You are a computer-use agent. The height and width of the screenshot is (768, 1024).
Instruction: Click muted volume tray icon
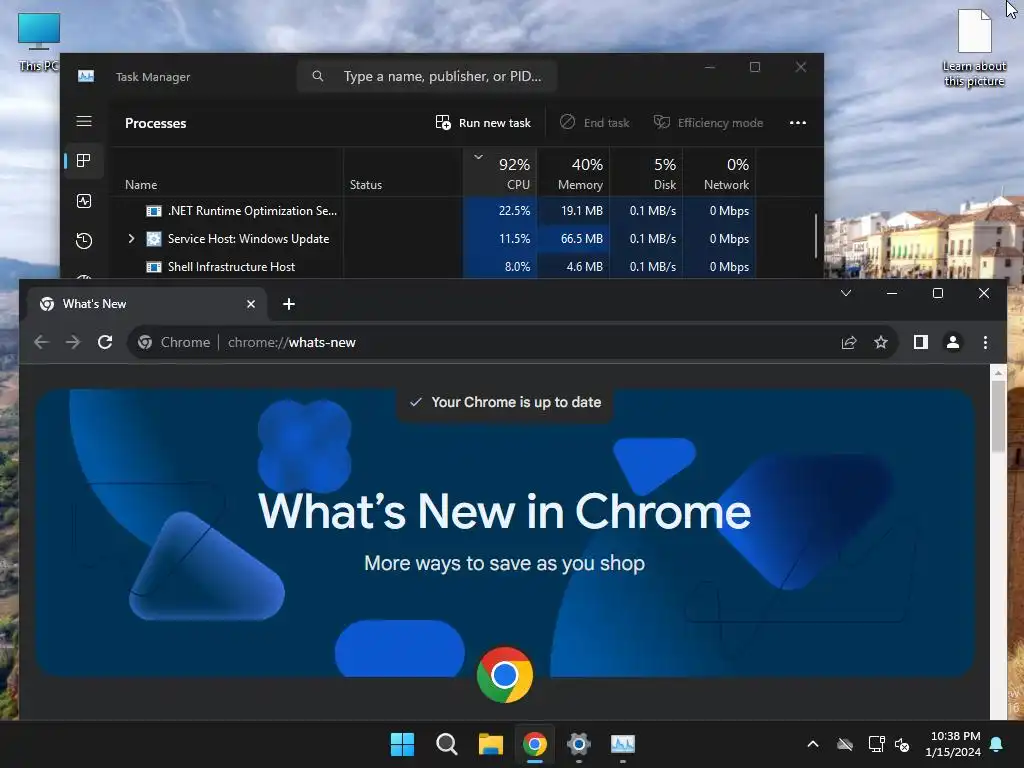[902, 744]
